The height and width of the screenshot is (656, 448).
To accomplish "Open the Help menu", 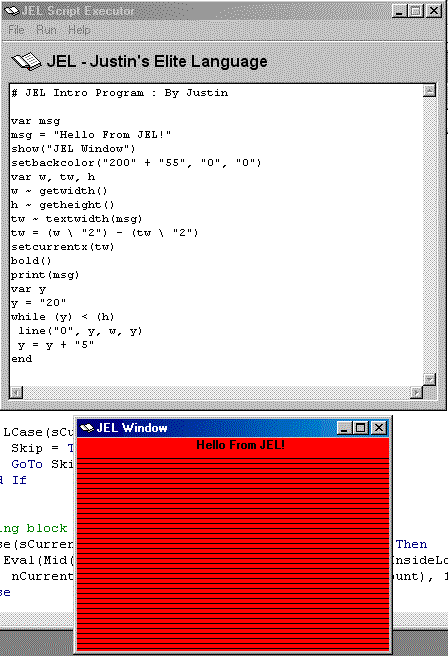I will click(79, 30).
